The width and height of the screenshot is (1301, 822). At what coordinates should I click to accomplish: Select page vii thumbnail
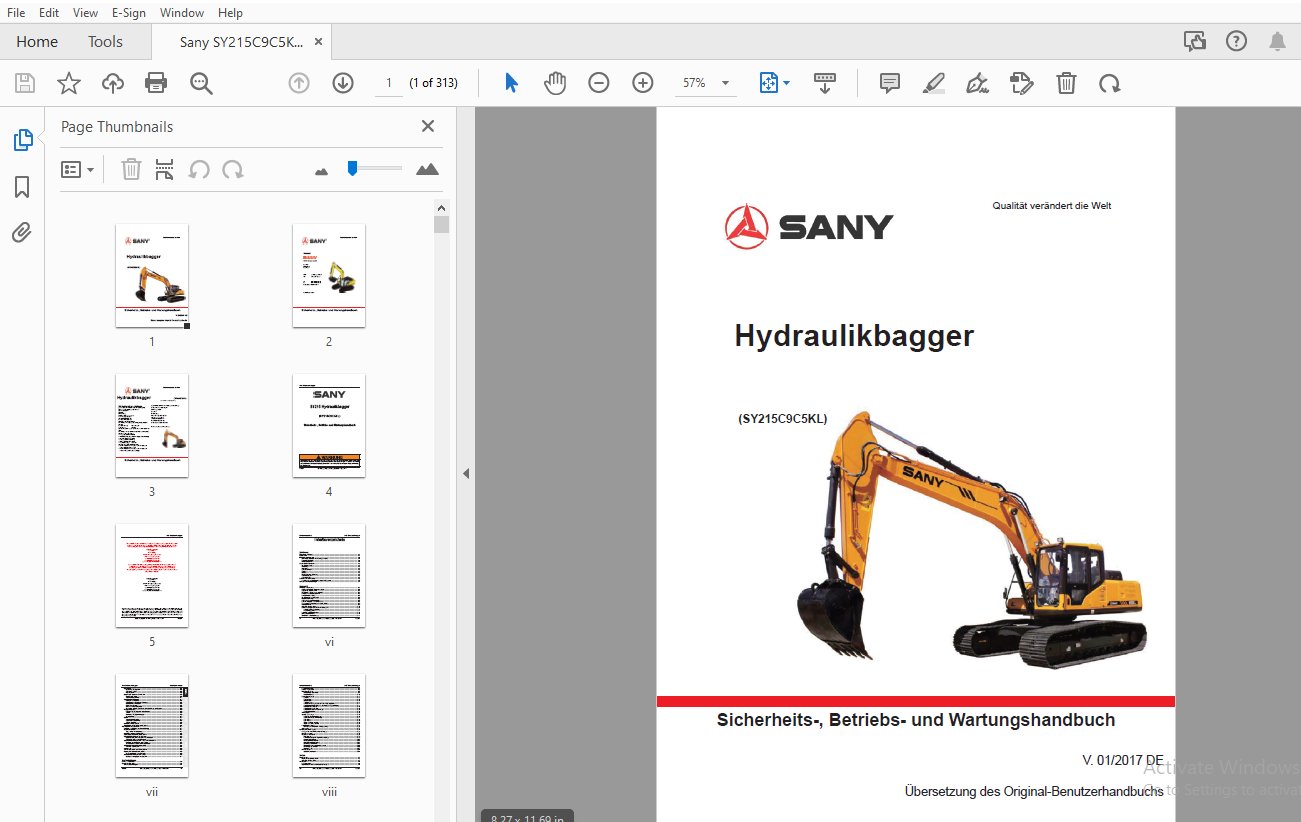click(x=152, y=726)
